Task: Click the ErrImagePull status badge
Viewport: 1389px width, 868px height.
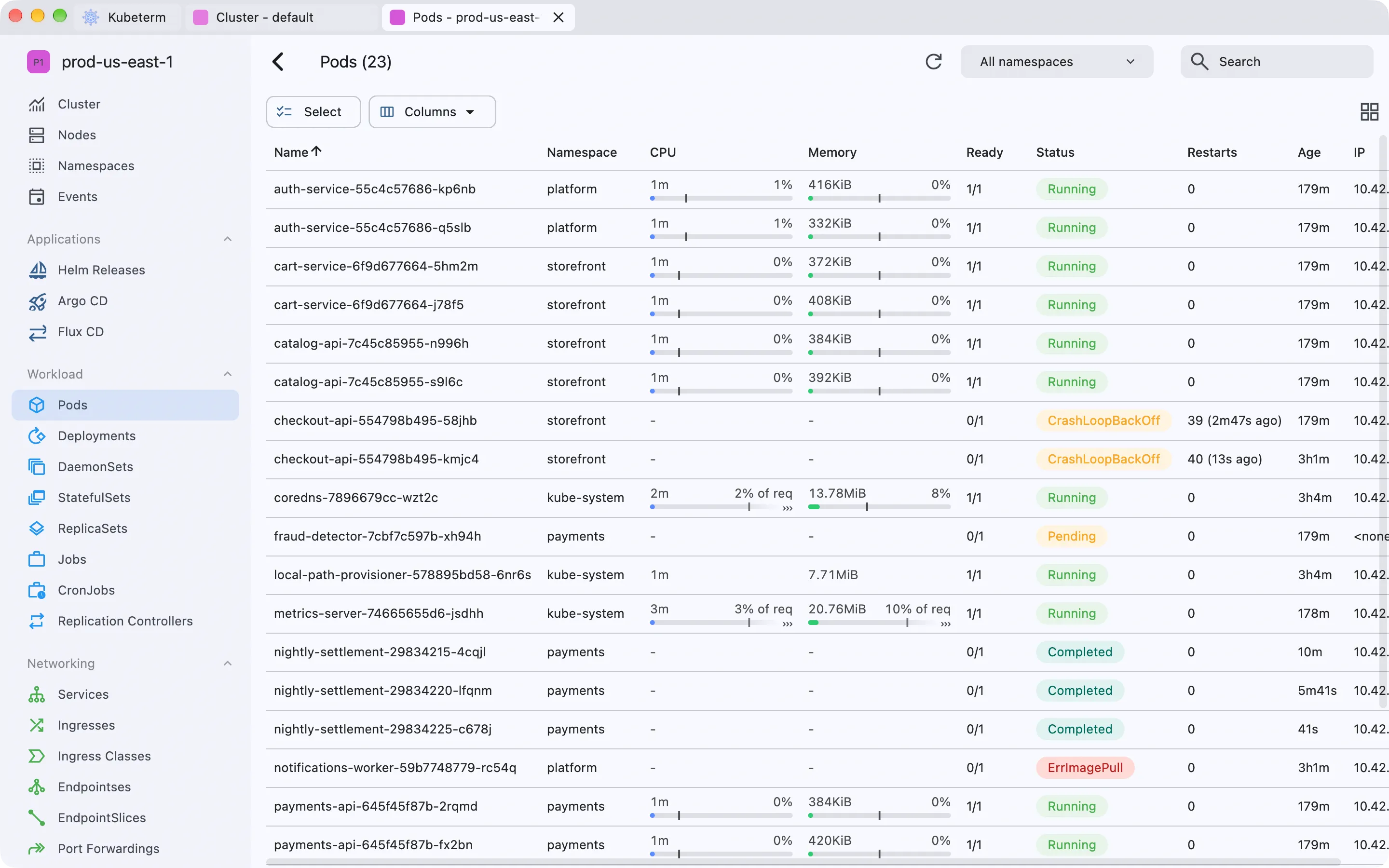Action: [x=1085, y=768]
